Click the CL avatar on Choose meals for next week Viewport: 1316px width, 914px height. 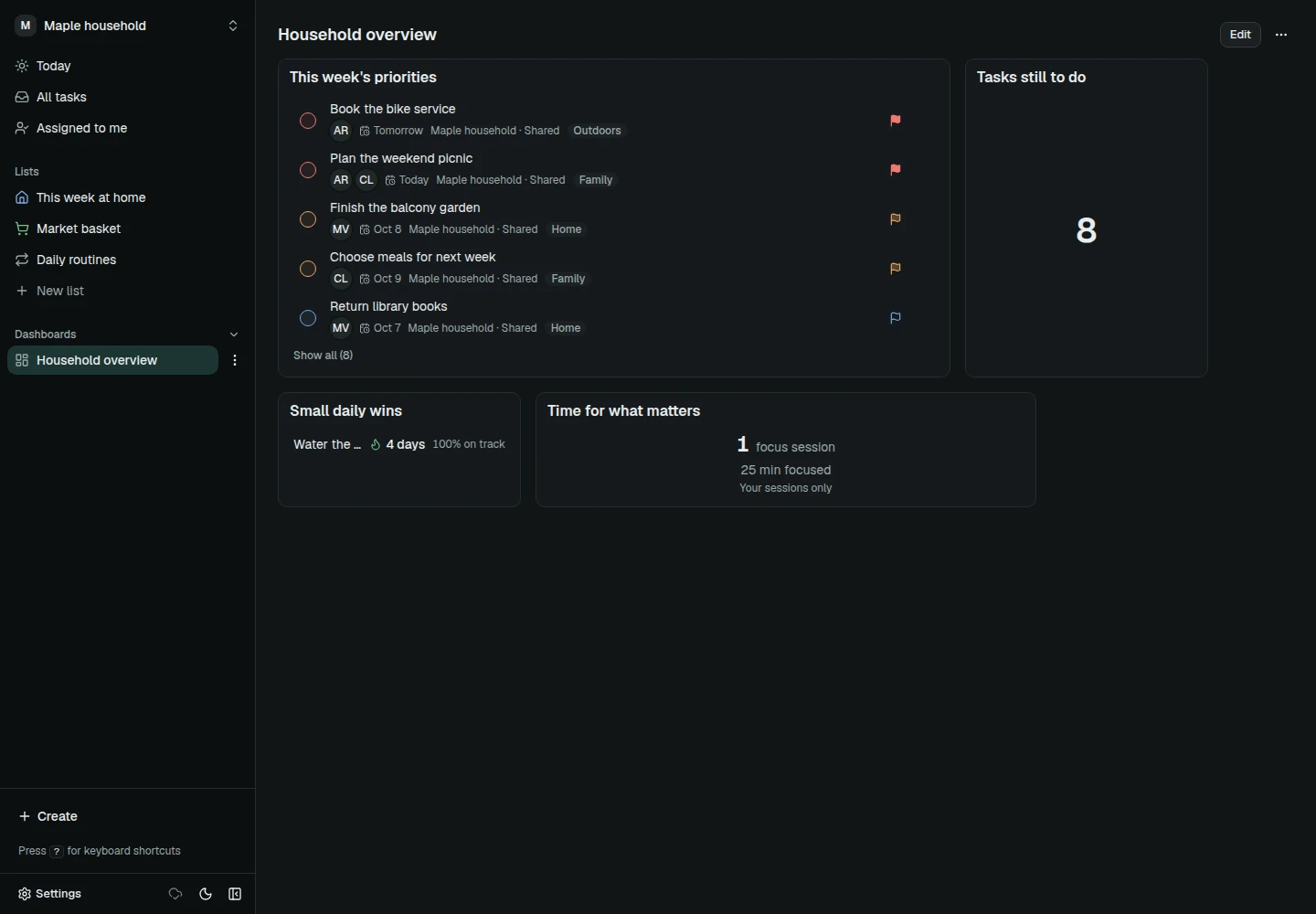pos(341,279)
